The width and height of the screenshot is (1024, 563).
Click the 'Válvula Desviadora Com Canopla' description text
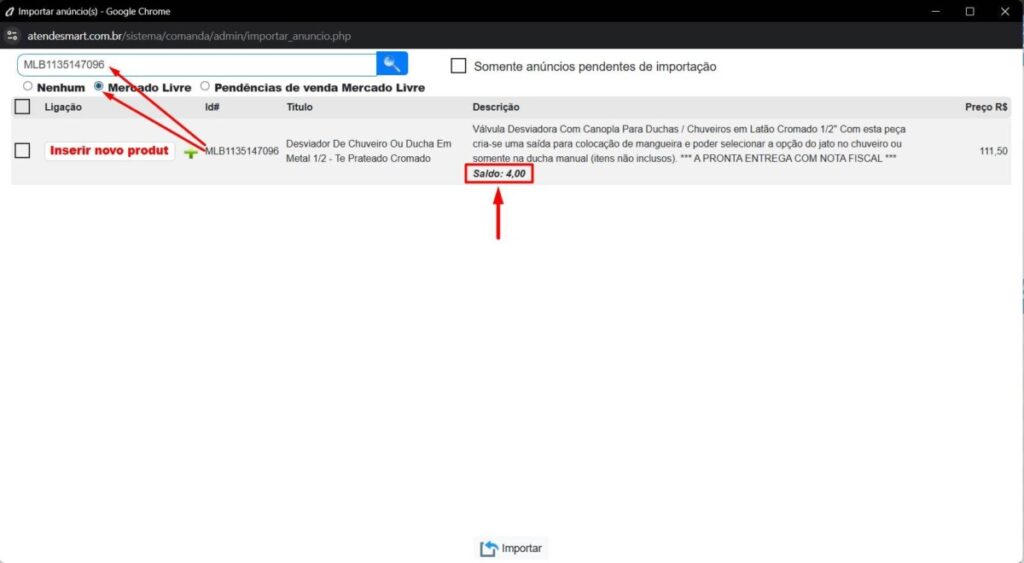pyautogui.click(x=689, y=144)
